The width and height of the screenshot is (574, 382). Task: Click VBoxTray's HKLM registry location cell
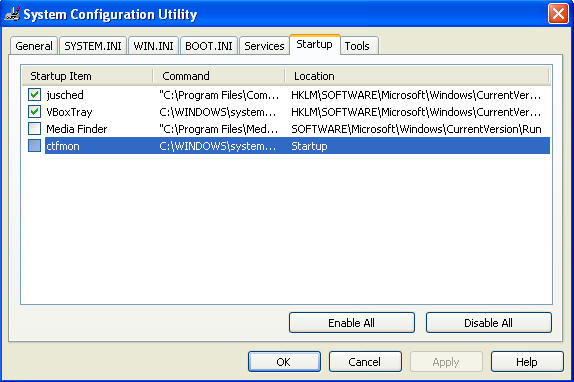coord(416,112)
